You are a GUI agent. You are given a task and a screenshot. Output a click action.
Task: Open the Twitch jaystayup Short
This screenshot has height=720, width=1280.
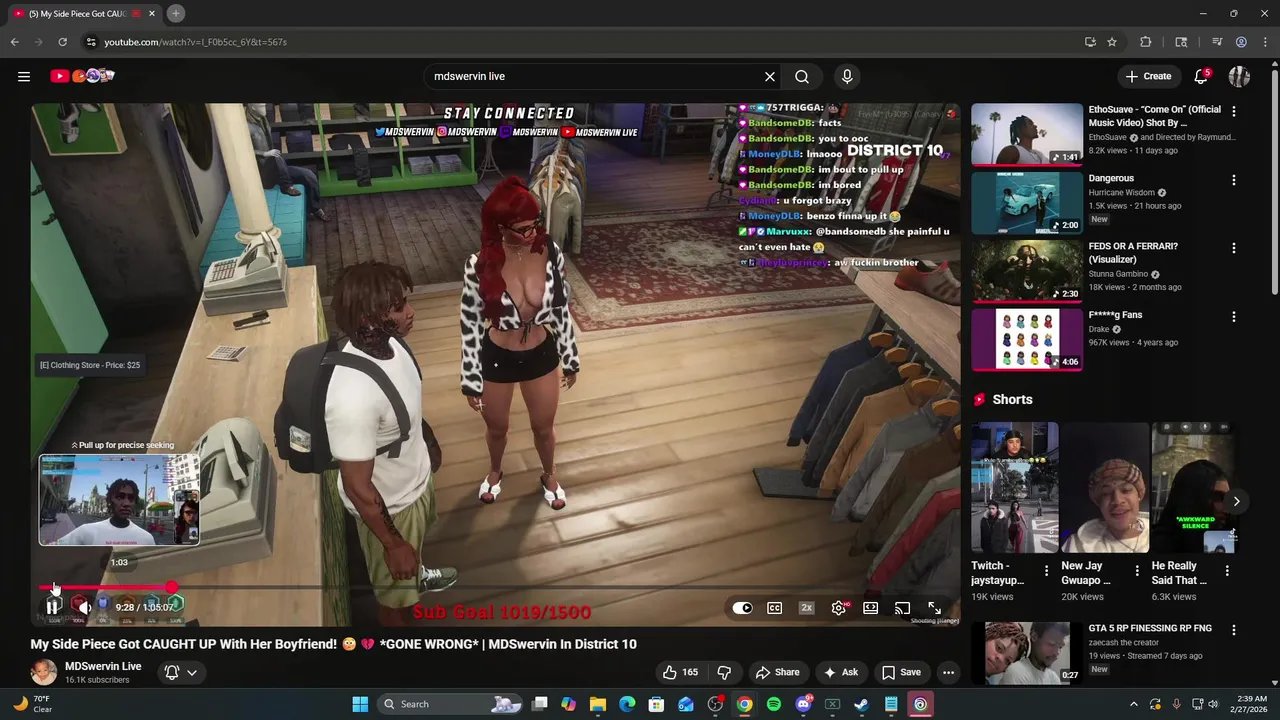[1014, 488]
